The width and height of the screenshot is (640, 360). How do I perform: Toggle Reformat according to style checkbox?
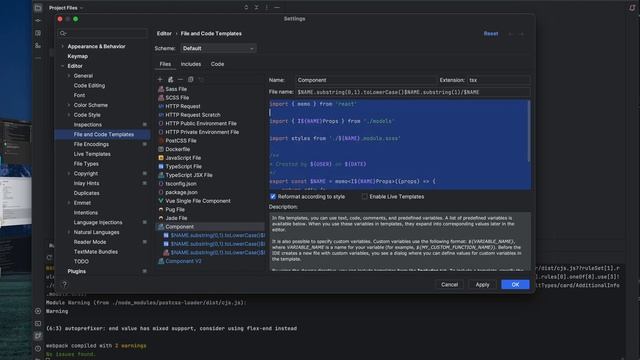click(273, 197)
